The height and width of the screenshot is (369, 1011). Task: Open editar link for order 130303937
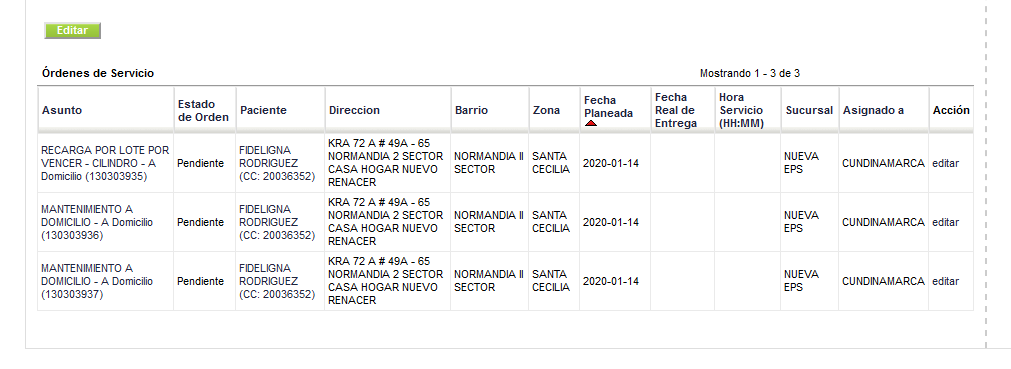point(945,282)
